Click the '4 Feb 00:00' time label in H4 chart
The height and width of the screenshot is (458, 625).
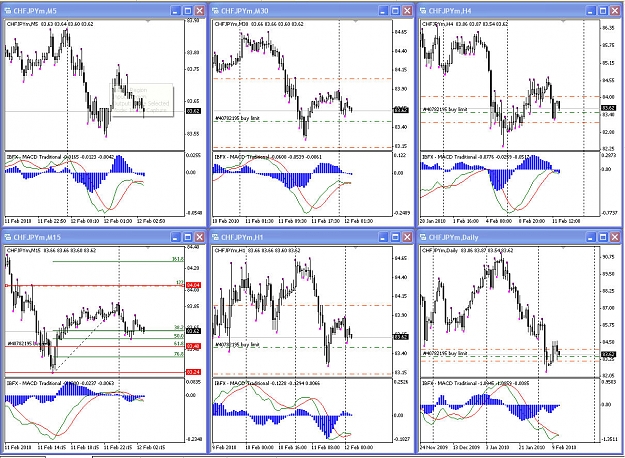point(498,221)
